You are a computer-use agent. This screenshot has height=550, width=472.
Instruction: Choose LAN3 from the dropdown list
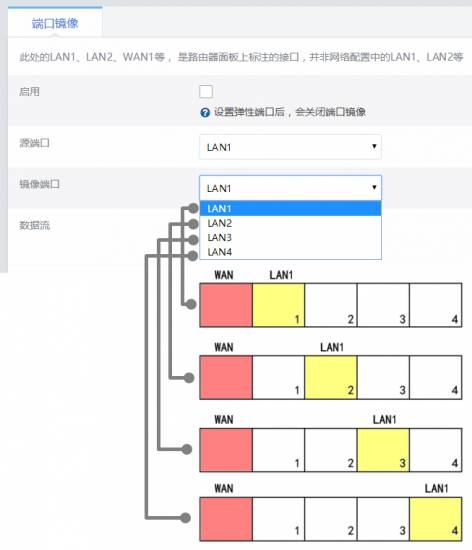pos(290,237)
